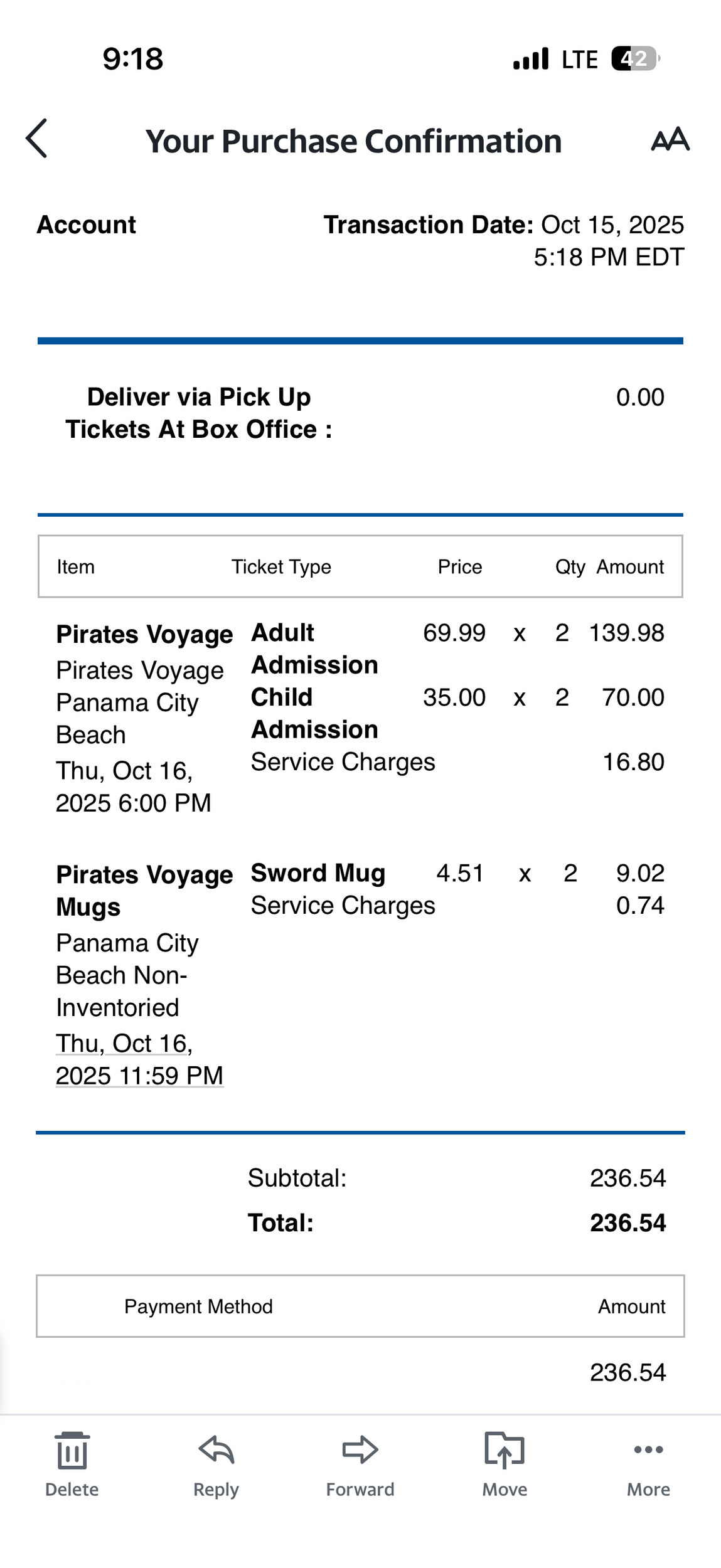Tap the Sword Mug ticket type
The image size is (721, 1568).
click(x=318, y=873)
